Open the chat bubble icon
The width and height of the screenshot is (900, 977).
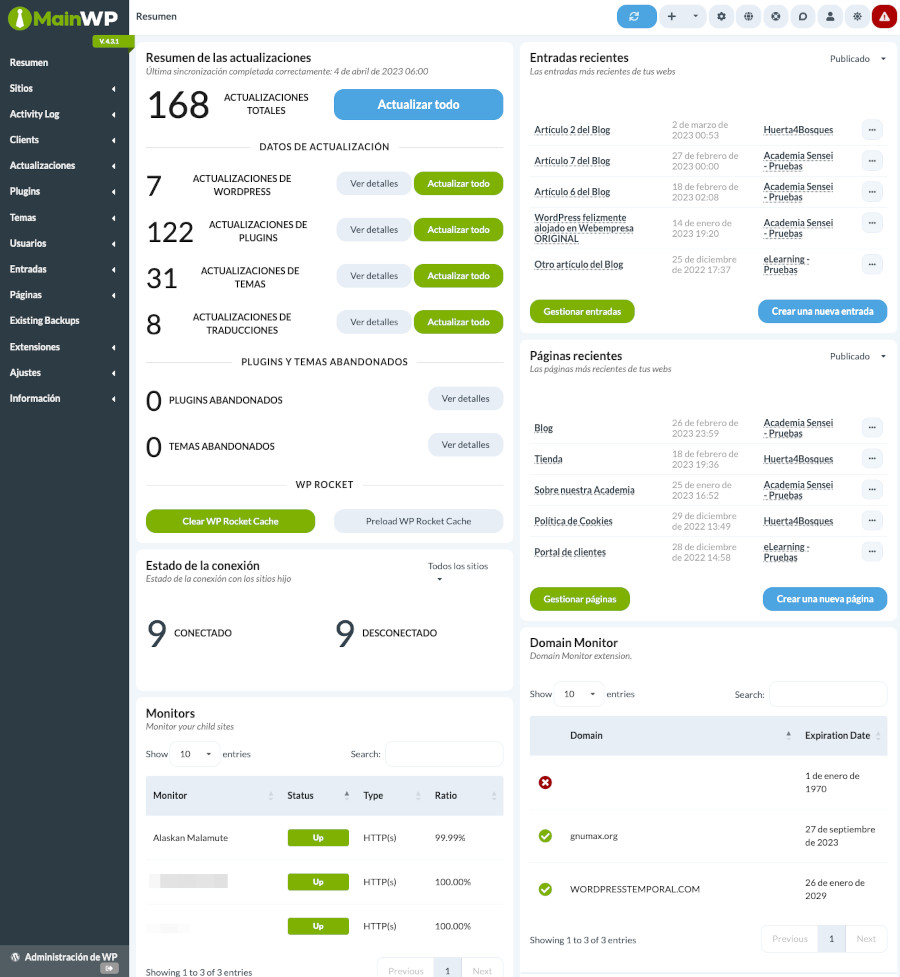(803, 17)
